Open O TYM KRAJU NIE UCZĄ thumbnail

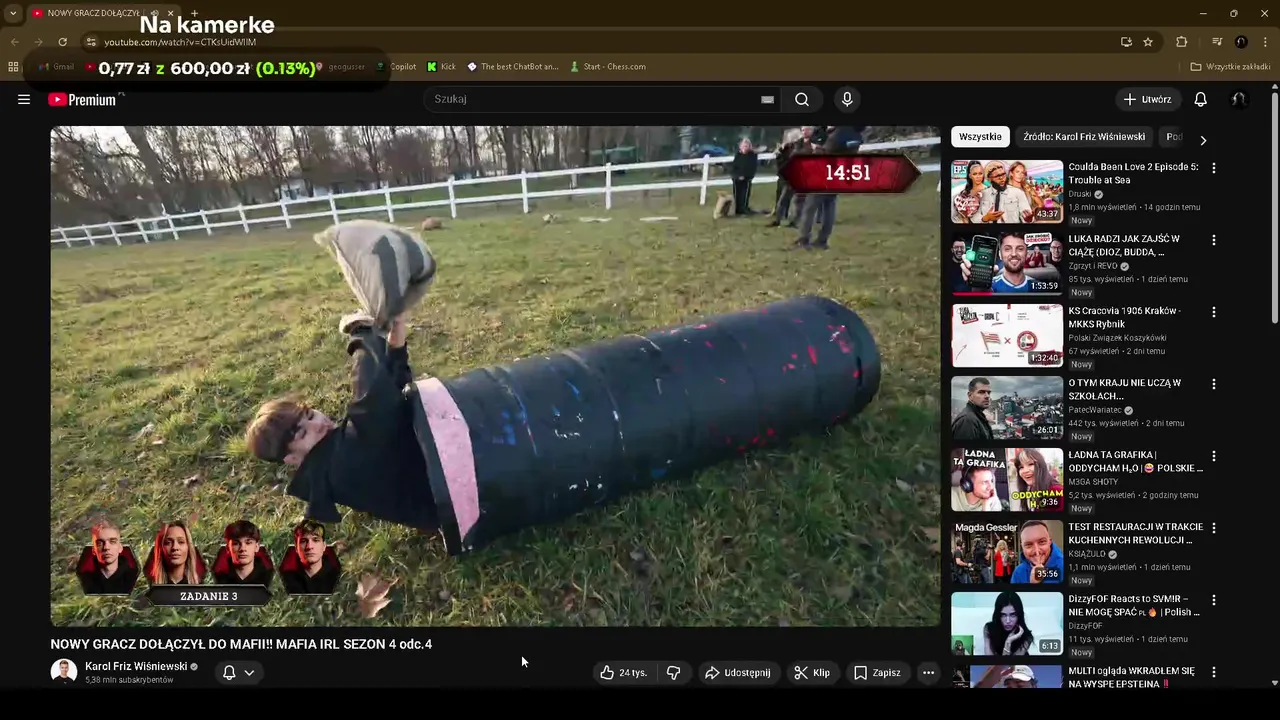pyautogui.click(x=1007, y=407)
